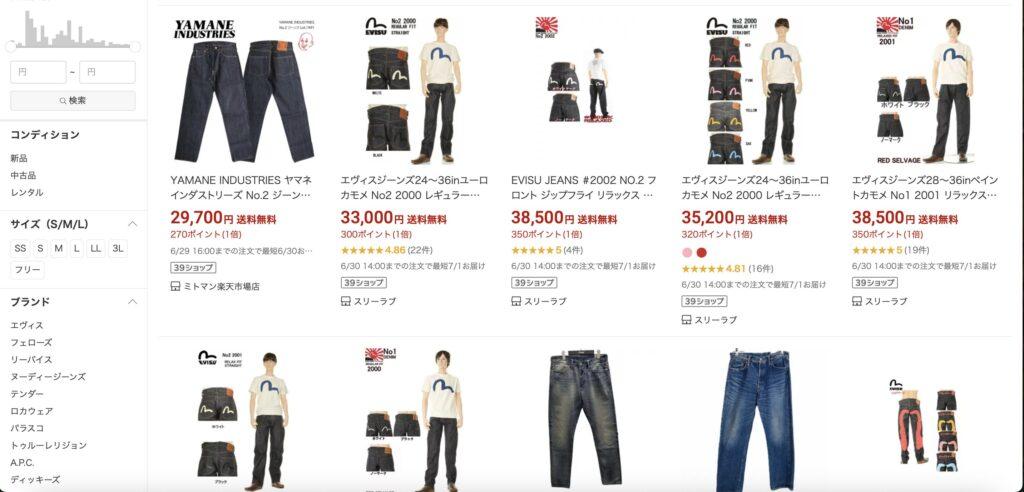Select the pink color swatch
The height and width of the screenshot is (492, 1024).
pos(687,252)
